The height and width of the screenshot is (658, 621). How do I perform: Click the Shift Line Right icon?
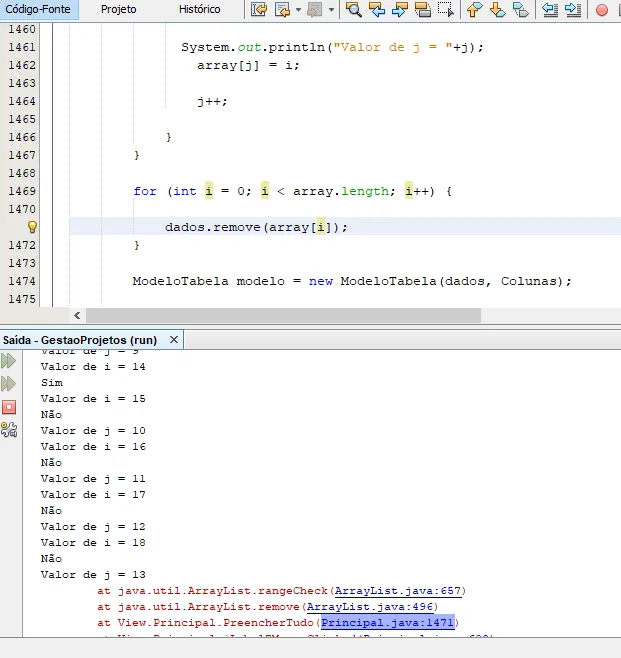[x=572, y=10]
